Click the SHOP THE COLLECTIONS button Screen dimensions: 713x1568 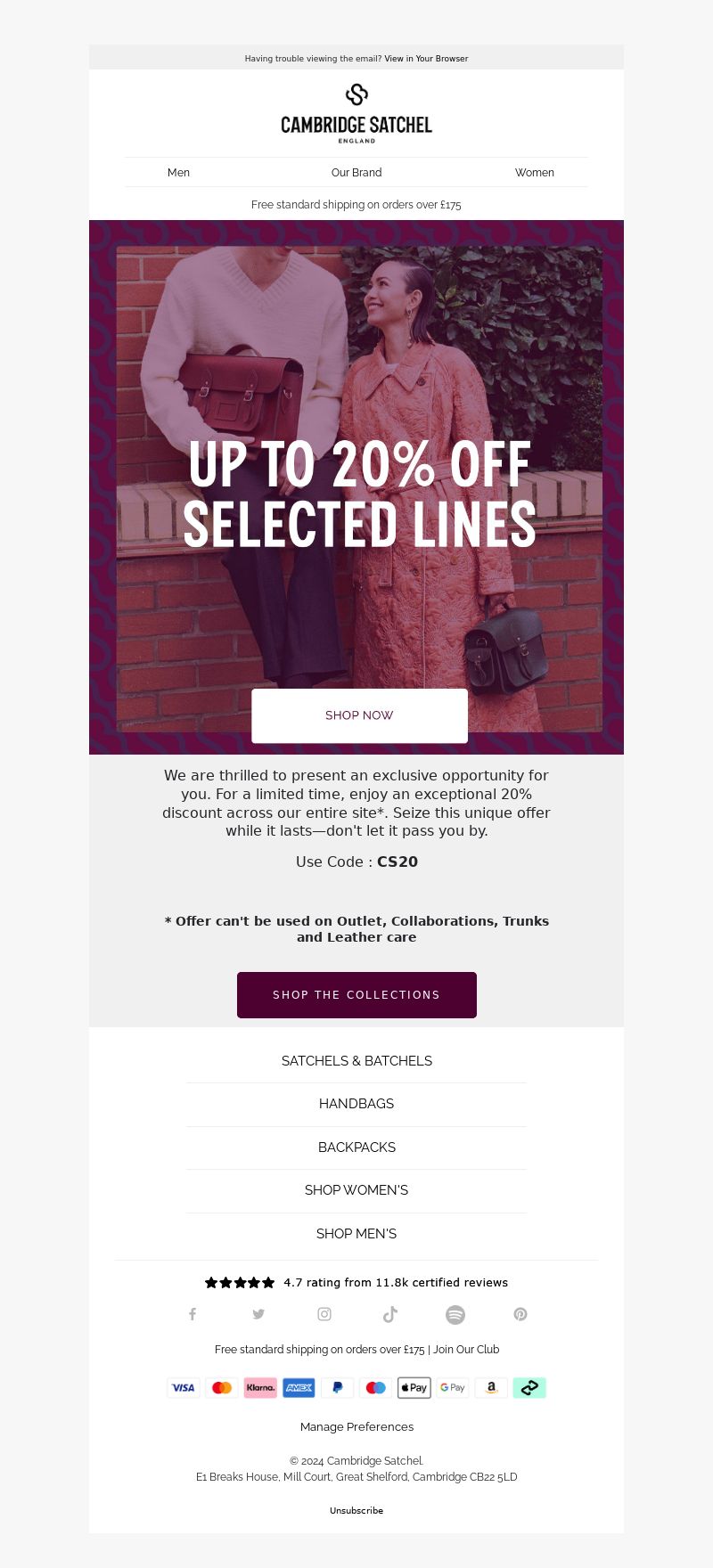pos(356,995)
